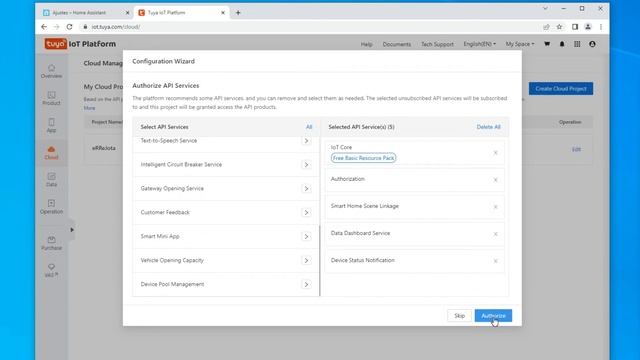Viewport: 640px width, 360px height.
Task: Add Text-to-Speech Service with its arrow
Action: point(306,141)
